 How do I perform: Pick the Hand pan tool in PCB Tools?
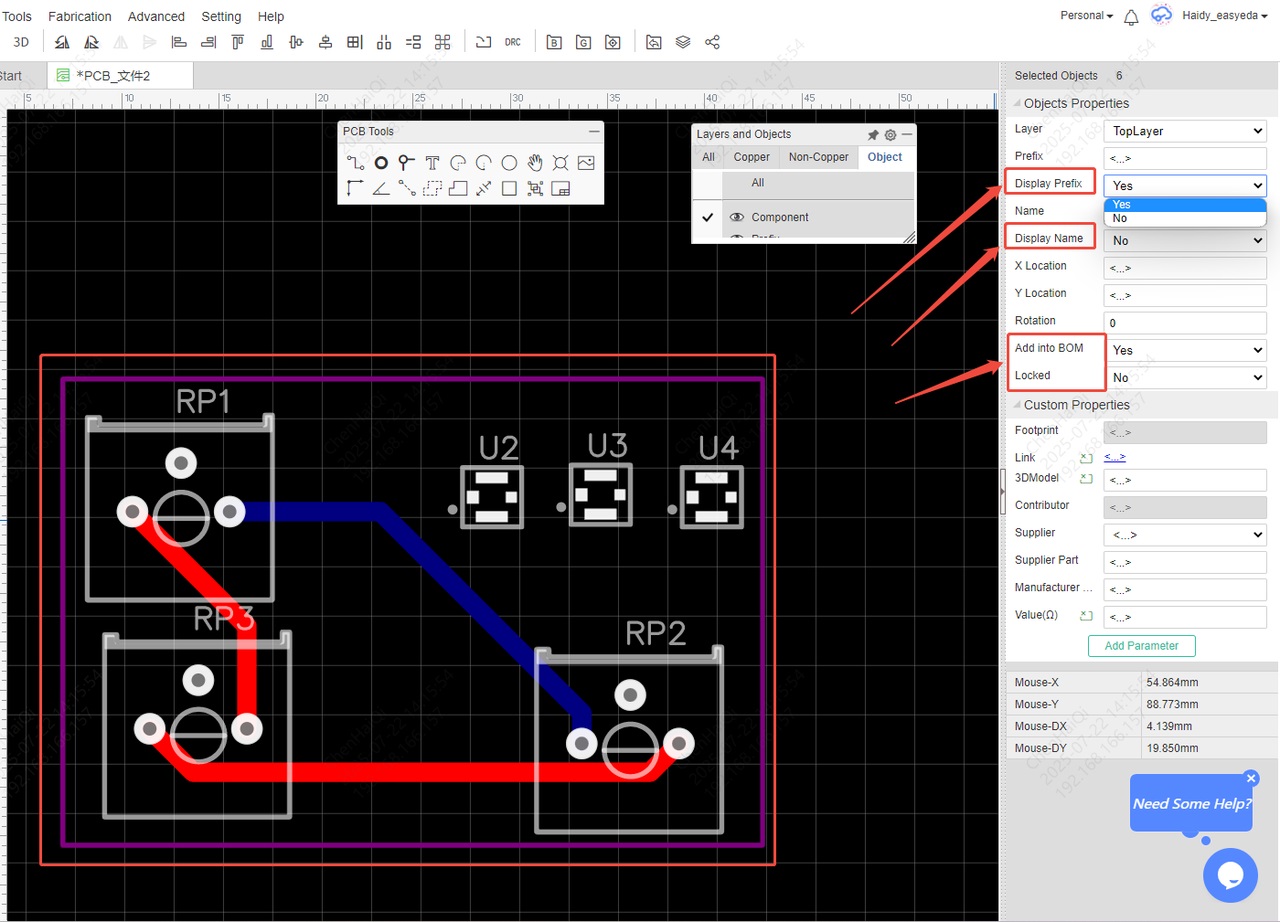534,162
